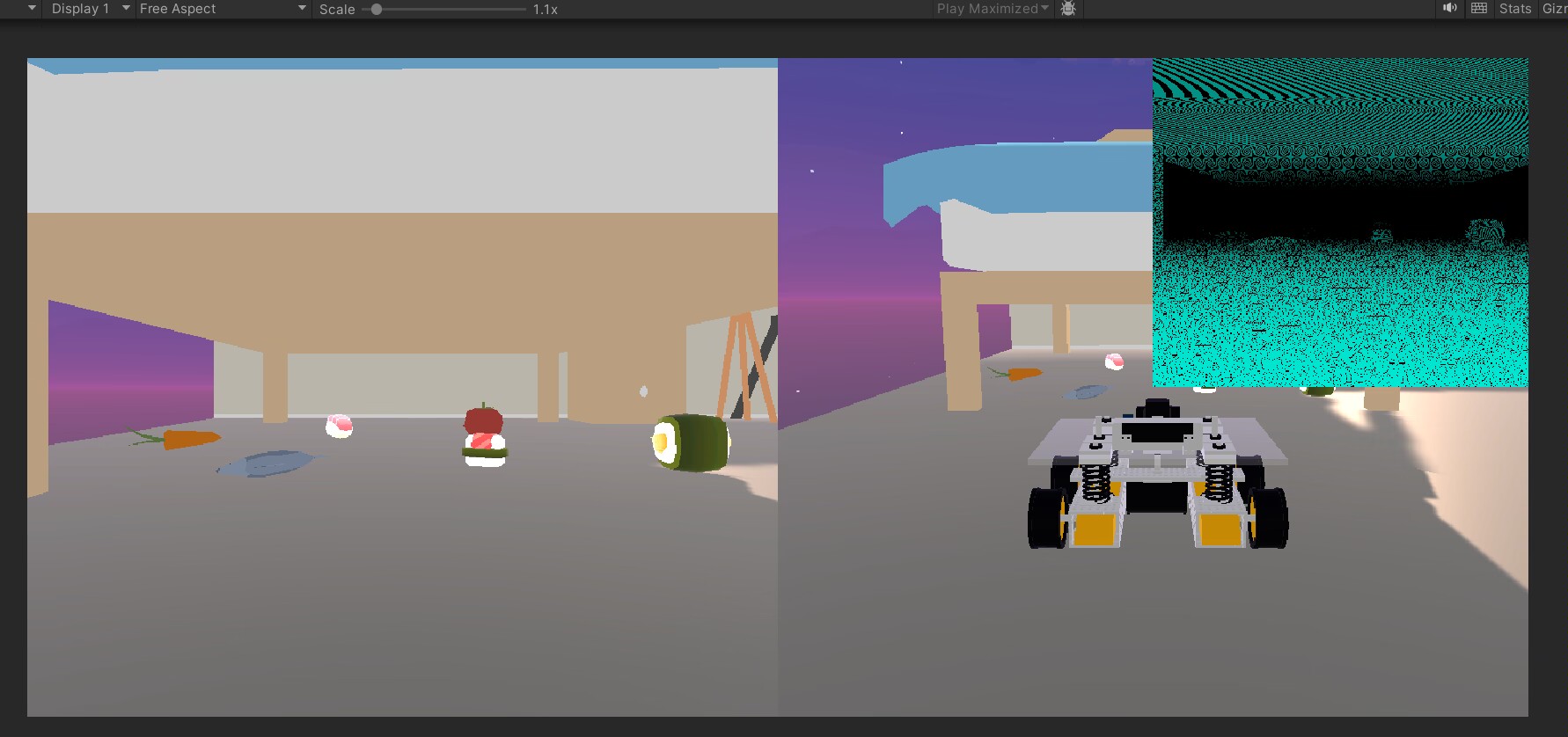Click the pink nigiri in the left view

pyautogui.click(x=339, y=427)
